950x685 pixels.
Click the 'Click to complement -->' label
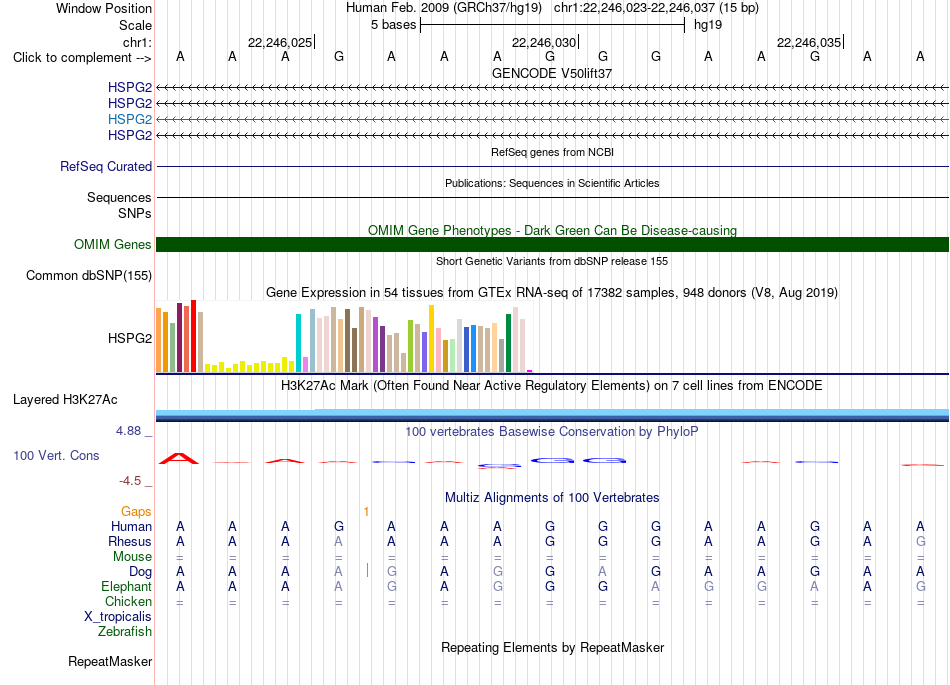tap(82, 58)
